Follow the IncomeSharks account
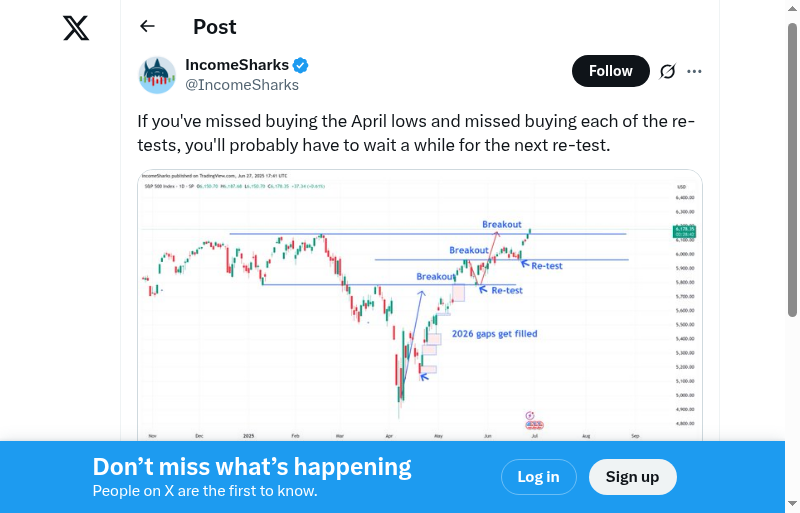The width and height of the screenshot is (800, 513). click(610, 71)
